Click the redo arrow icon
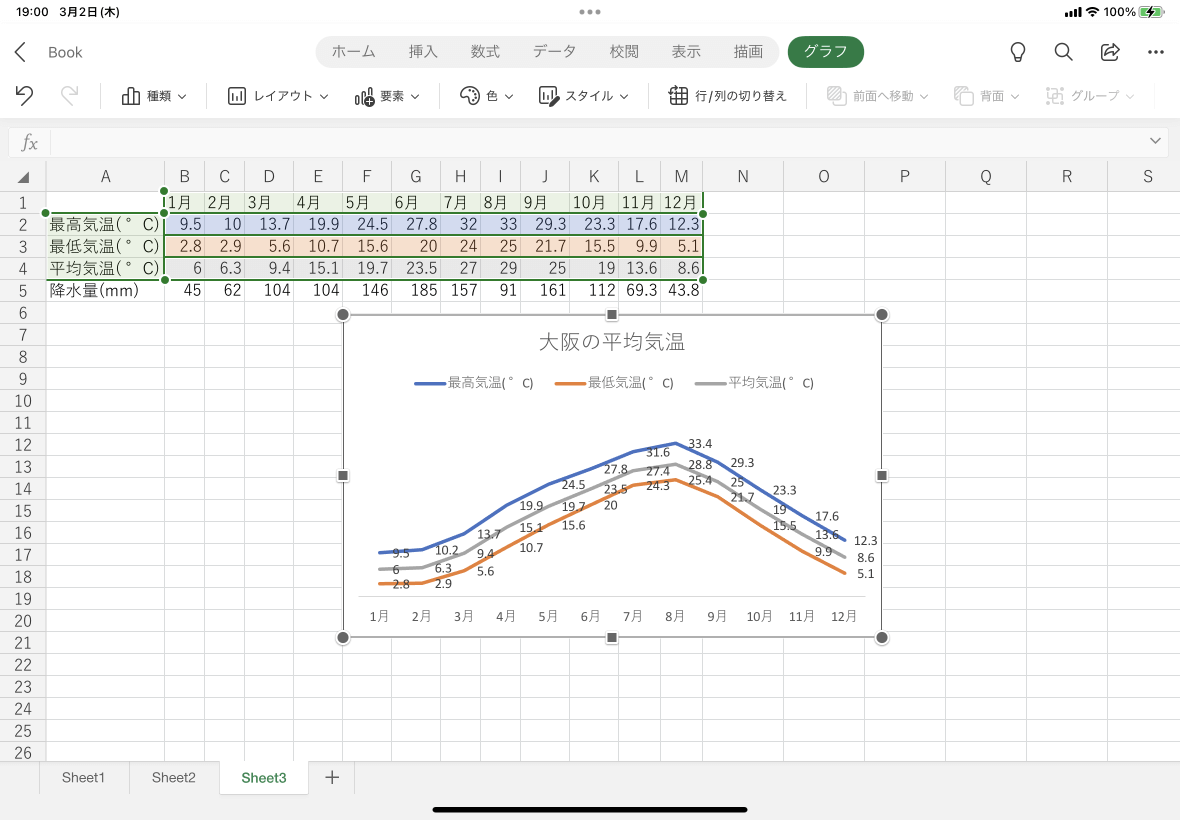Viewport: 1180px width, 820px height. pyautogui.click(x=69, y=96)
